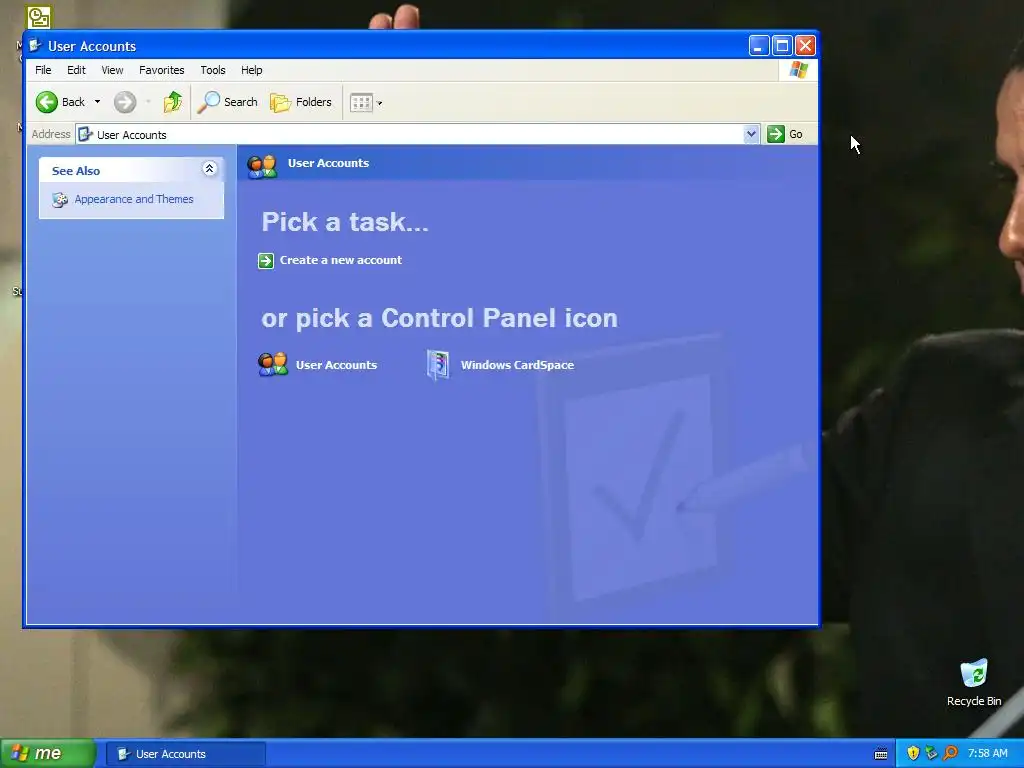The height and width of the screenshot is (768, 1024).
Task: Open the Back history dropdown arrow
Action: point(97,102)
